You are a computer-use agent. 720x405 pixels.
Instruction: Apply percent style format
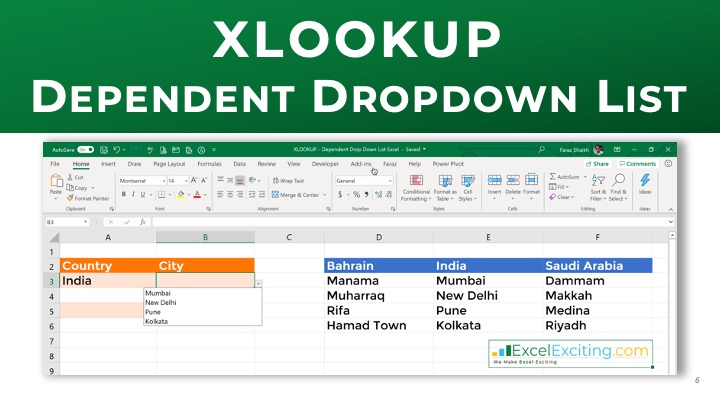coord(356,195)
